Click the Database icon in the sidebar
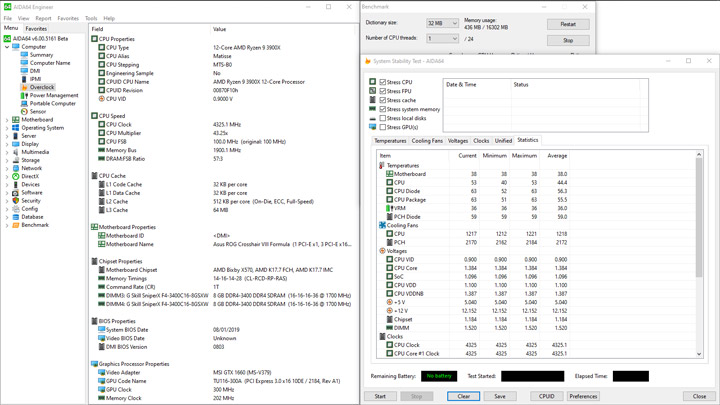The width and height of the screenshot is (720, 405). (x=16, y=217)
